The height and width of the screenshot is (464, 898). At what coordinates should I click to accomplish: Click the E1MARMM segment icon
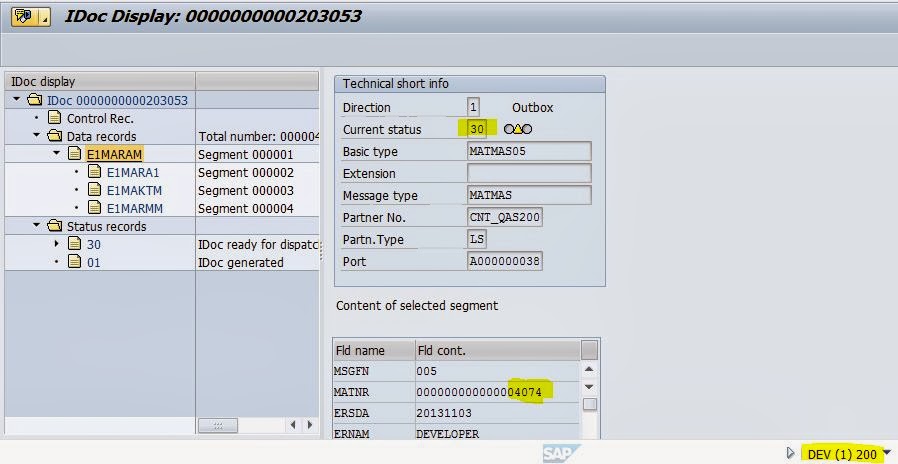94,207
